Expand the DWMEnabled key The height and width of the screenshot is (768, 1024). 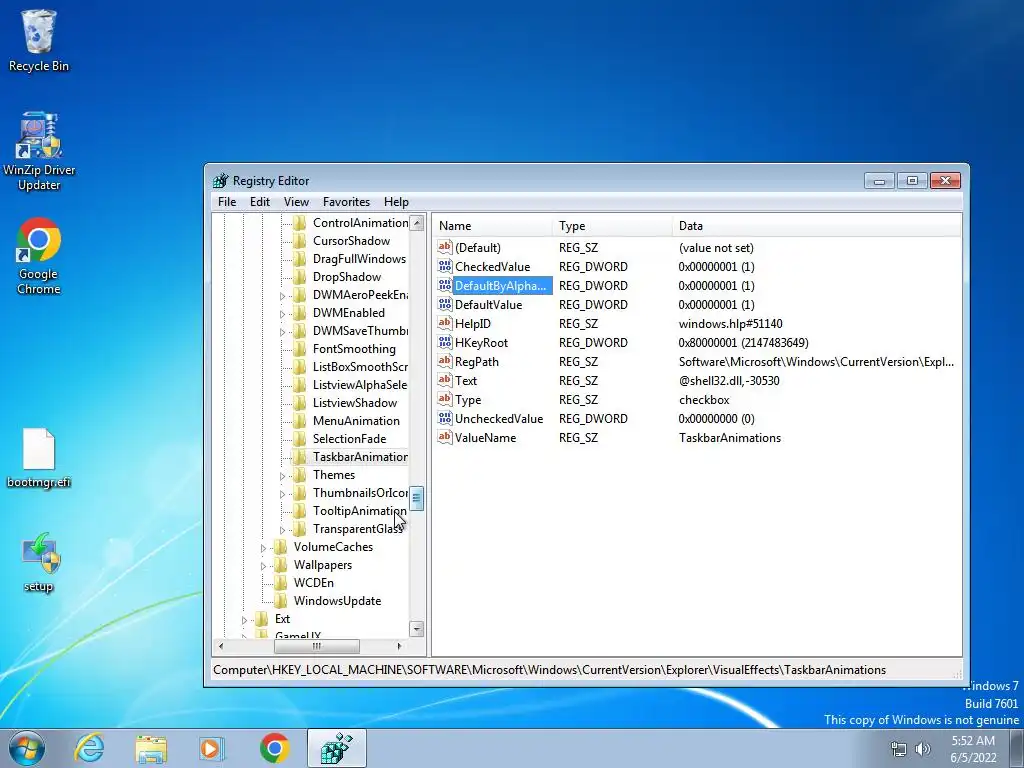coord(283,314)
